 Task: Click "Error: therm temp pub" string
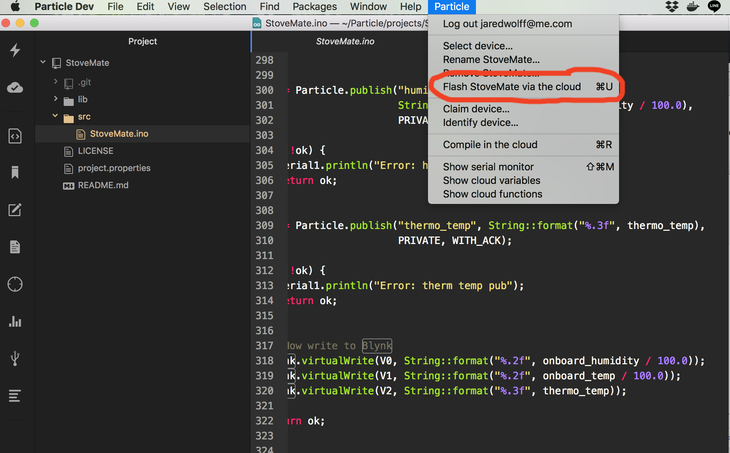(x=443, y=285)
